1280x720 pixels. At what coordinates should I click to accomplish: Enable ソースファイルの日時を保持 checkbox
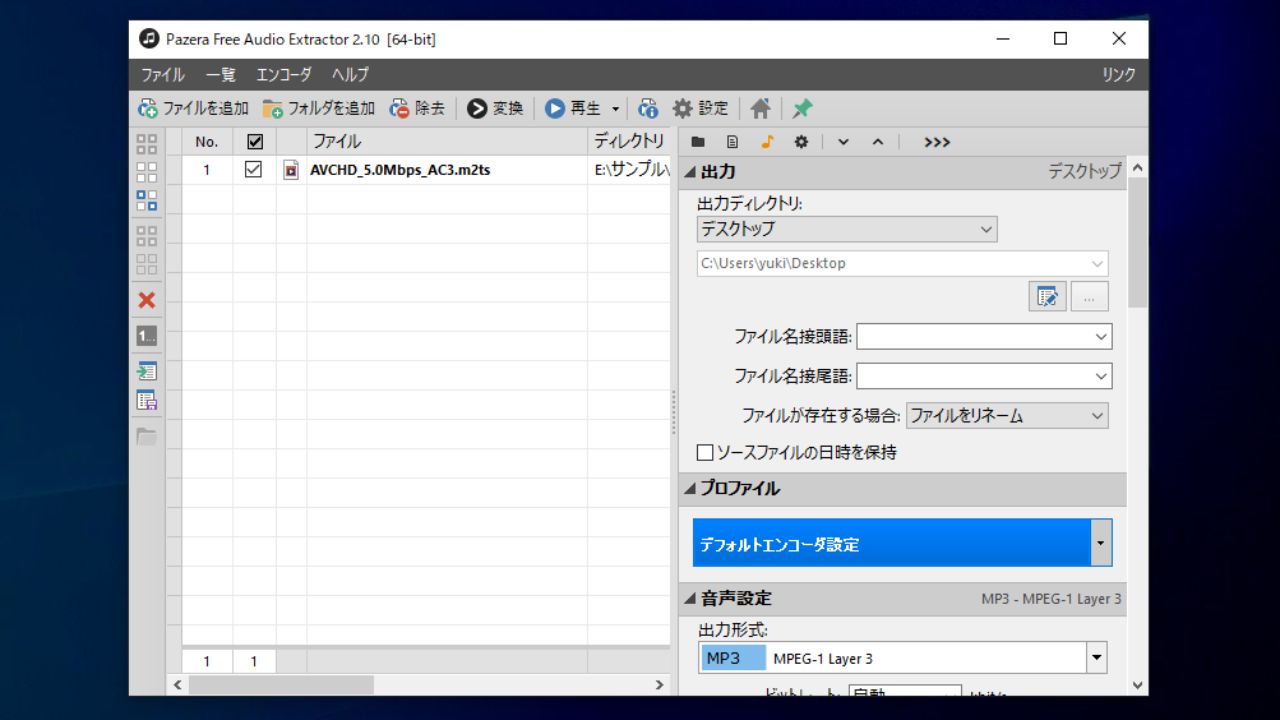coord(705,452)
